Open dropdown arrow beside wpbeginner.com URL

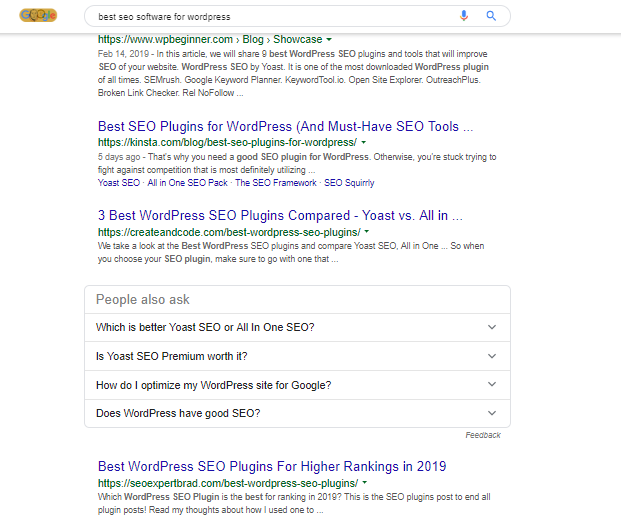(x=329, y=39)
